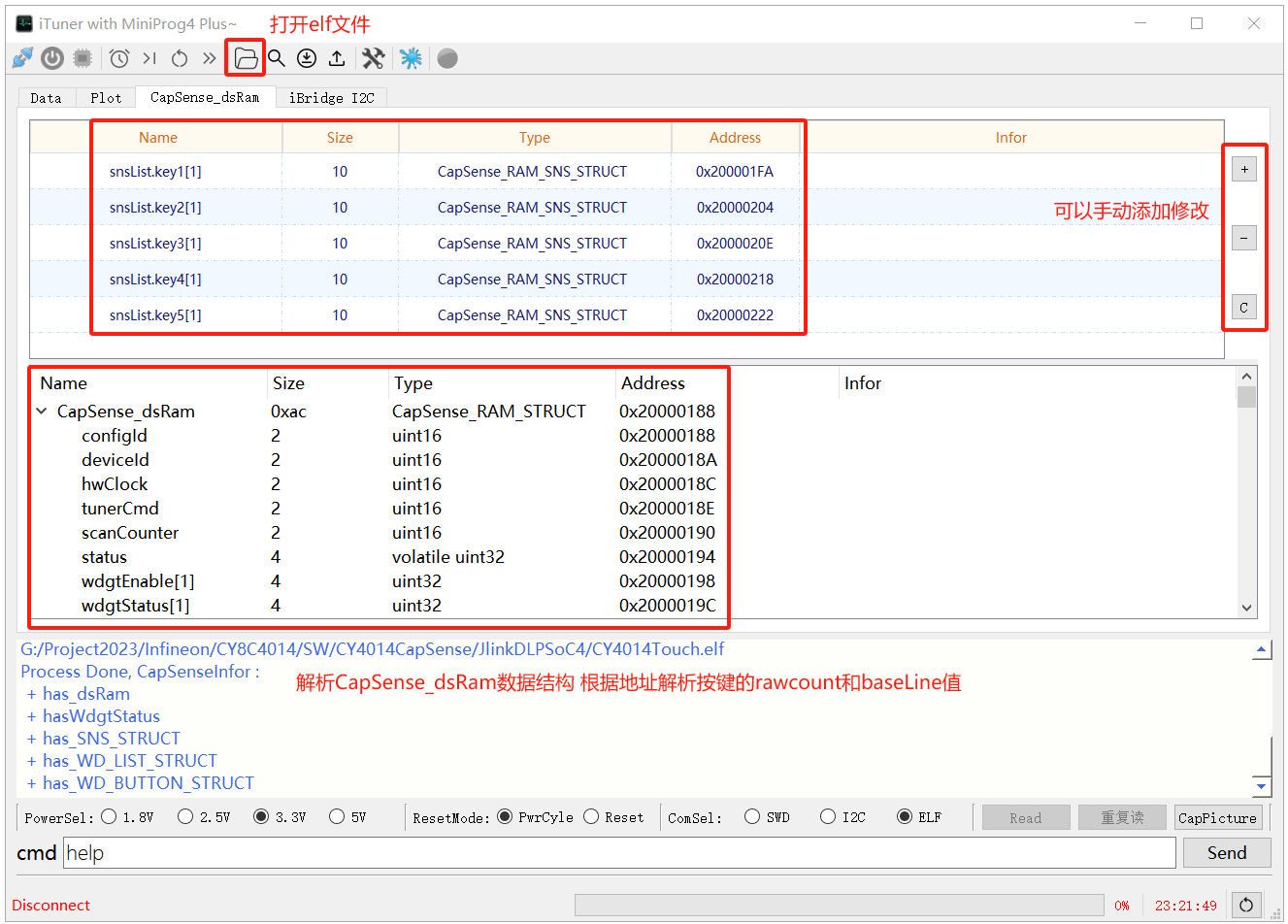1288x924 pixels.
Task: Select the wdgtEnable[1] tree item
Action: 138,581
